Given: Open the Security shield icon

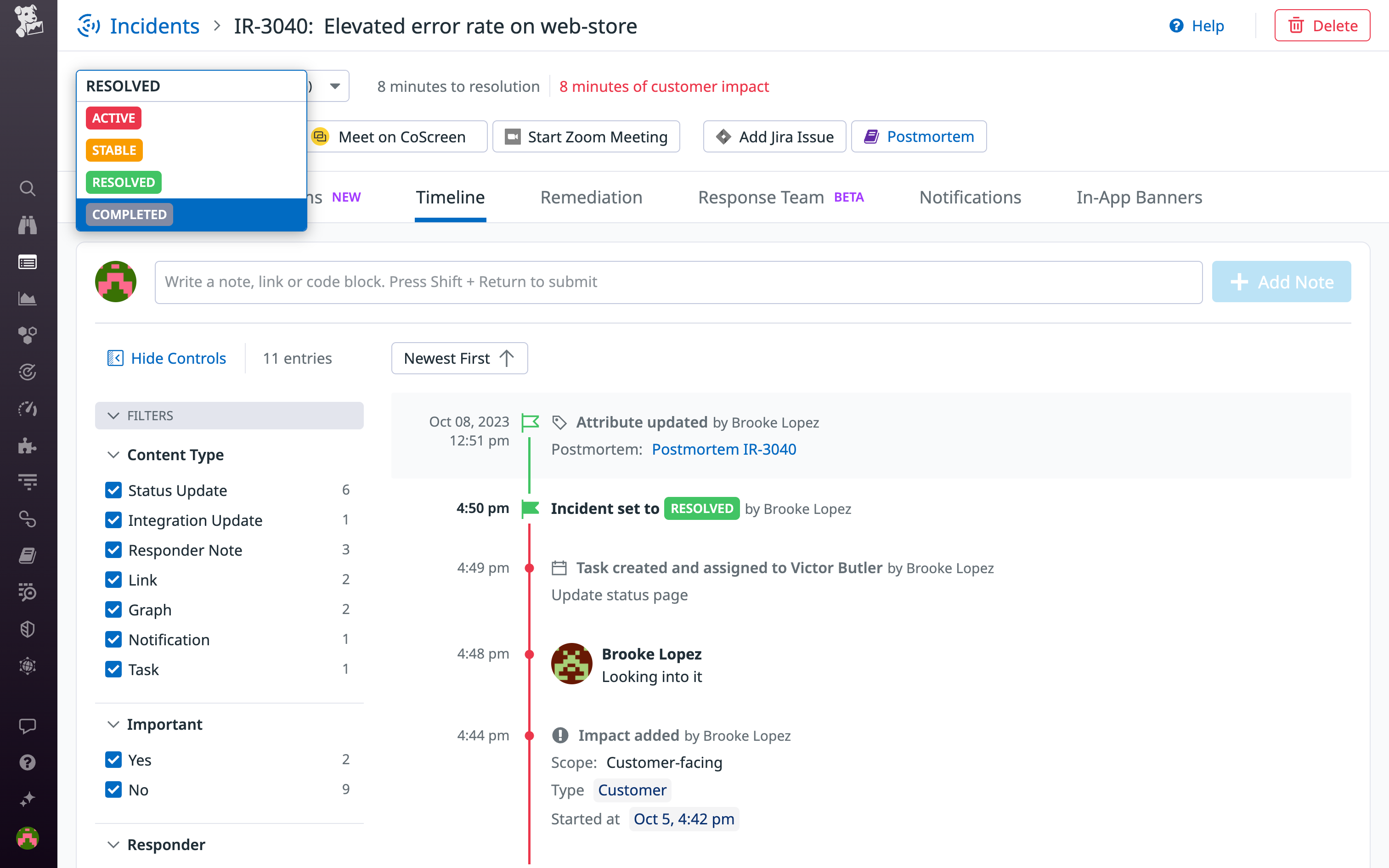Looking at the screenshot, I should pyautogui.click(x=28, y=629).
